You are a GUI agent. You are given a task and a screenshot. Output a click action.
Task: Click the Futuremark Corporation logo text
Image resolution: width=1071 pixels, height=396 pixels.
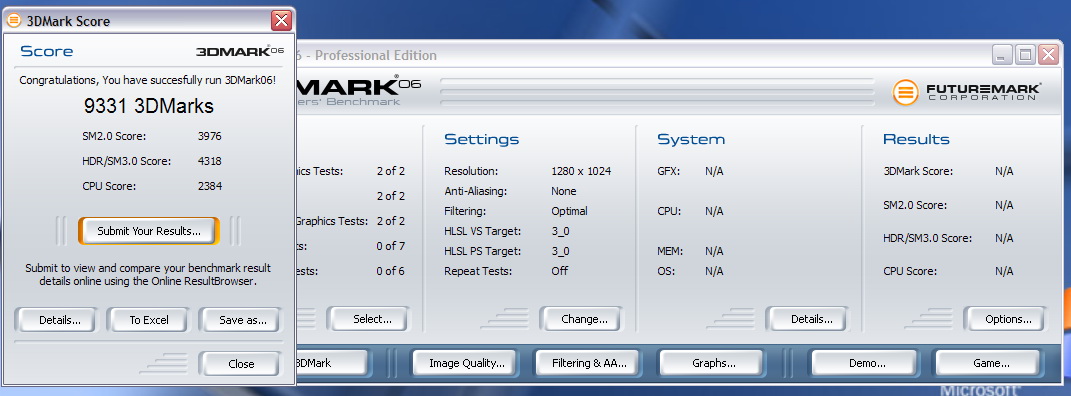pyautogui.click(x=984, y=92)
